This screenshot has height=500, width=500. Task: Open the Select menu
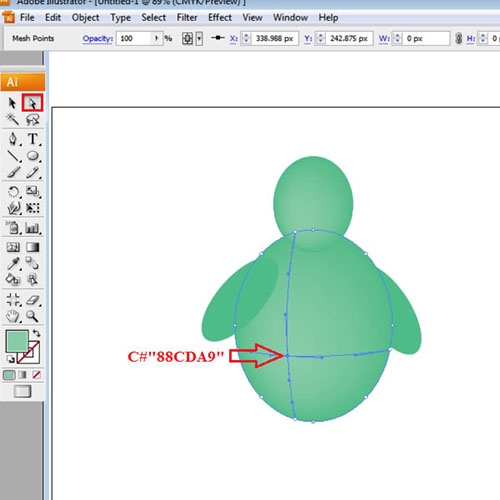pos(153,17)
